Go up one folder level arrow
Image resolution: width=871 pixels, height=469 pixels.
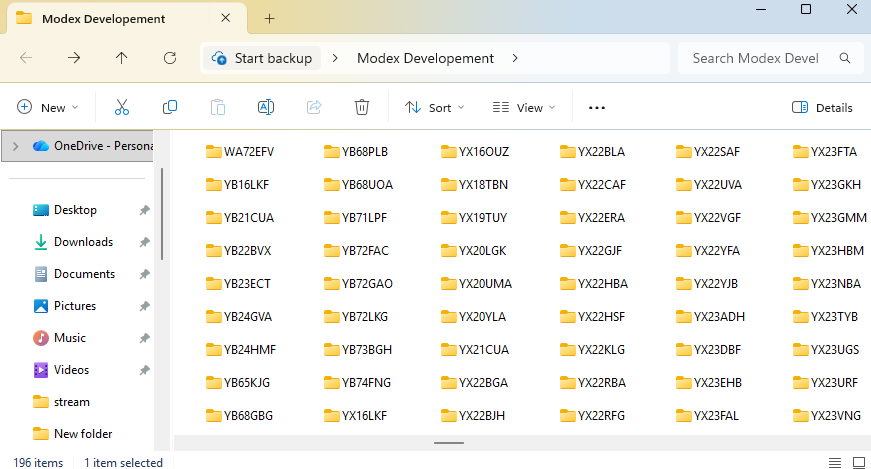122,58
